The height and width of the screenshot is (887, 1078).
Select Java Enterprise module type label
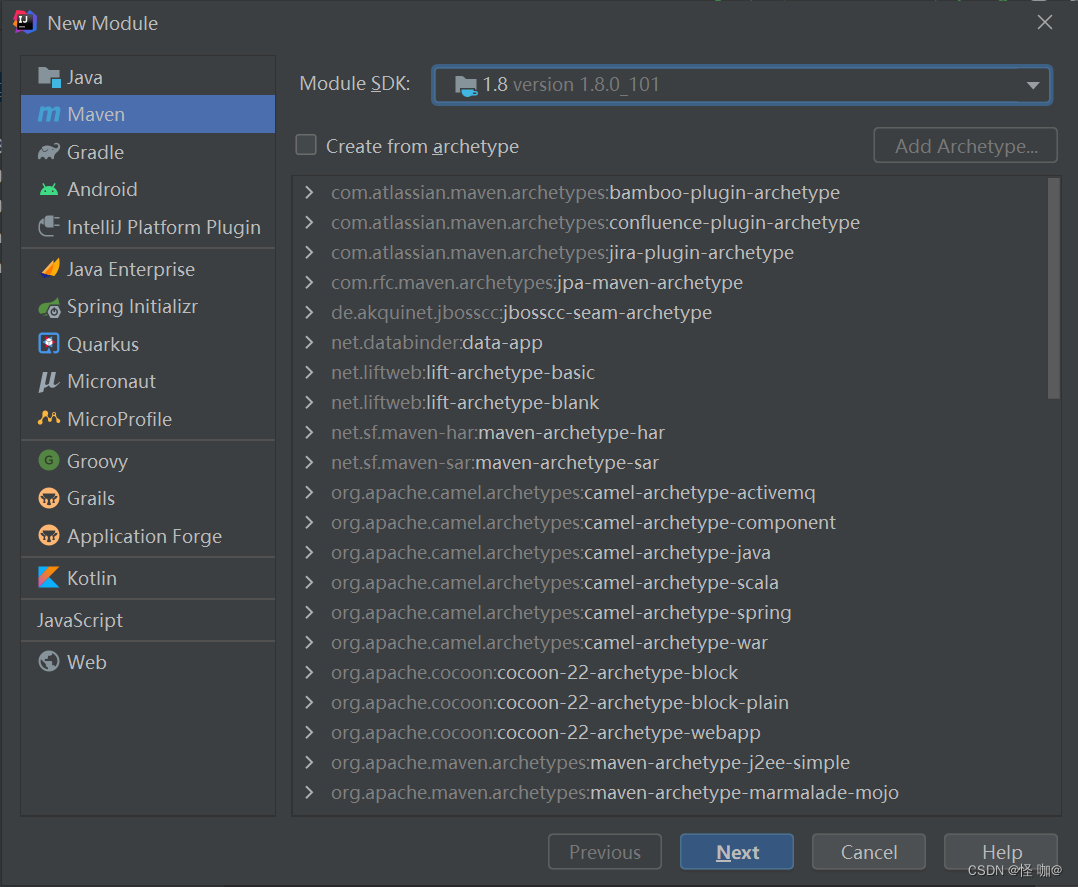coord(131,270)
